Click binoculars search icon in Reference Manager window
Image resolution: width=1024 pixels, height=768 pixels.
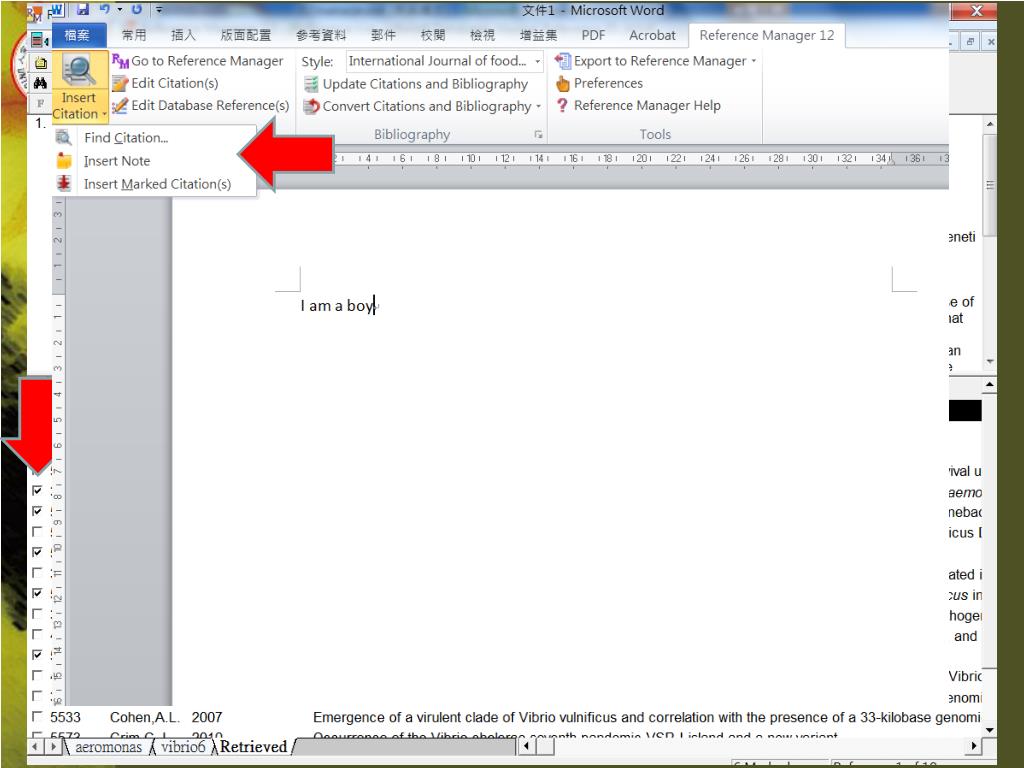tap(40, 83)
